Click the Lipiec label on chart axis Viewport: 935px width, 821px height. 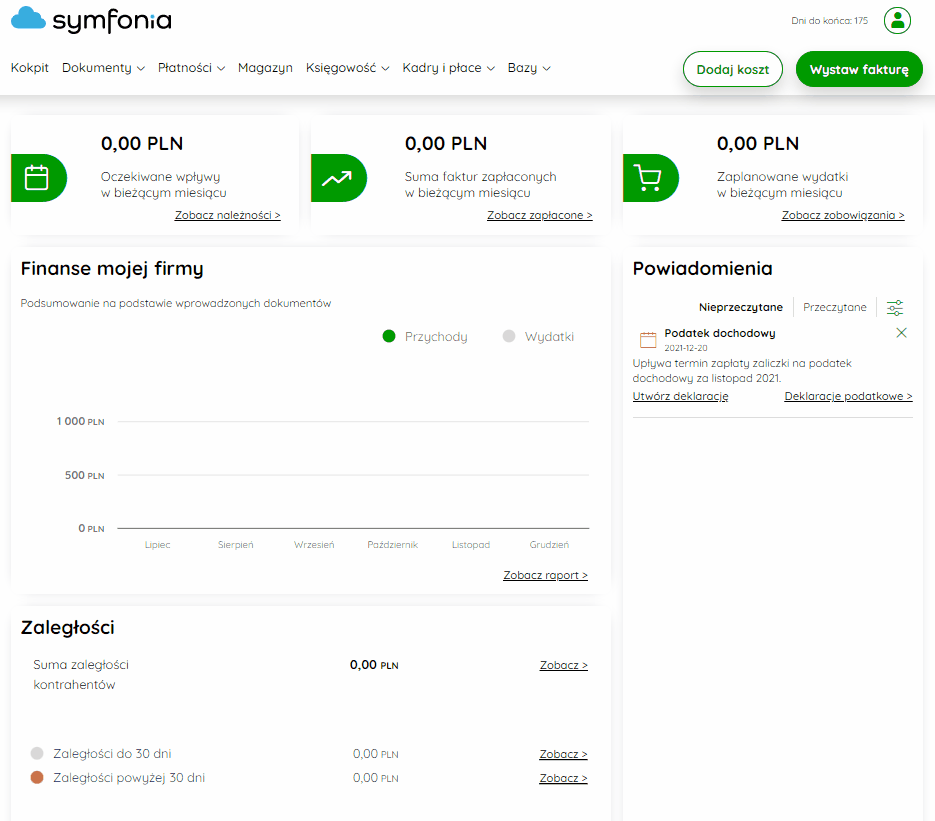(157, 545)
